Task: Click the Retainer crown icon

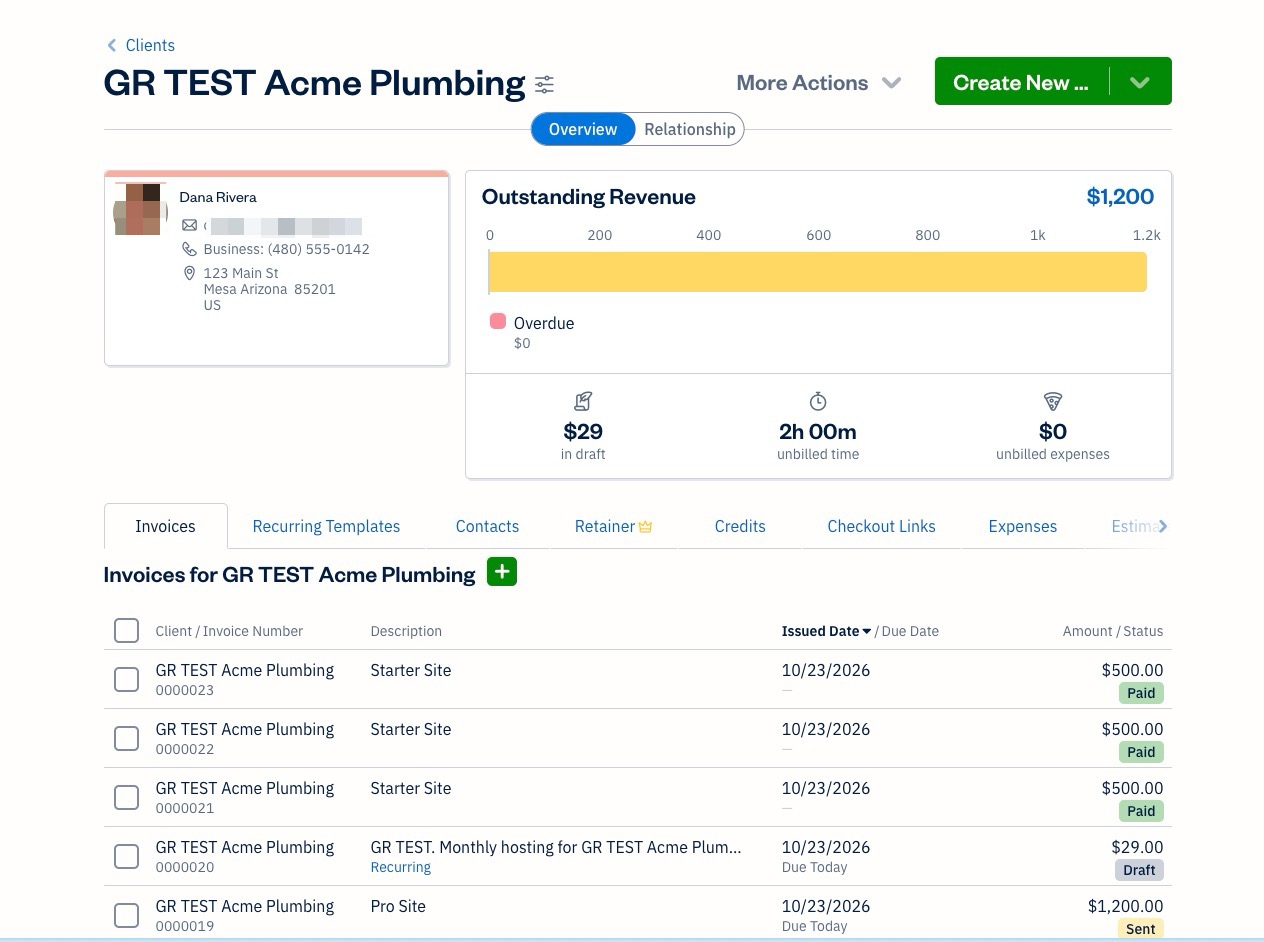Action: (x=645, y=527)
